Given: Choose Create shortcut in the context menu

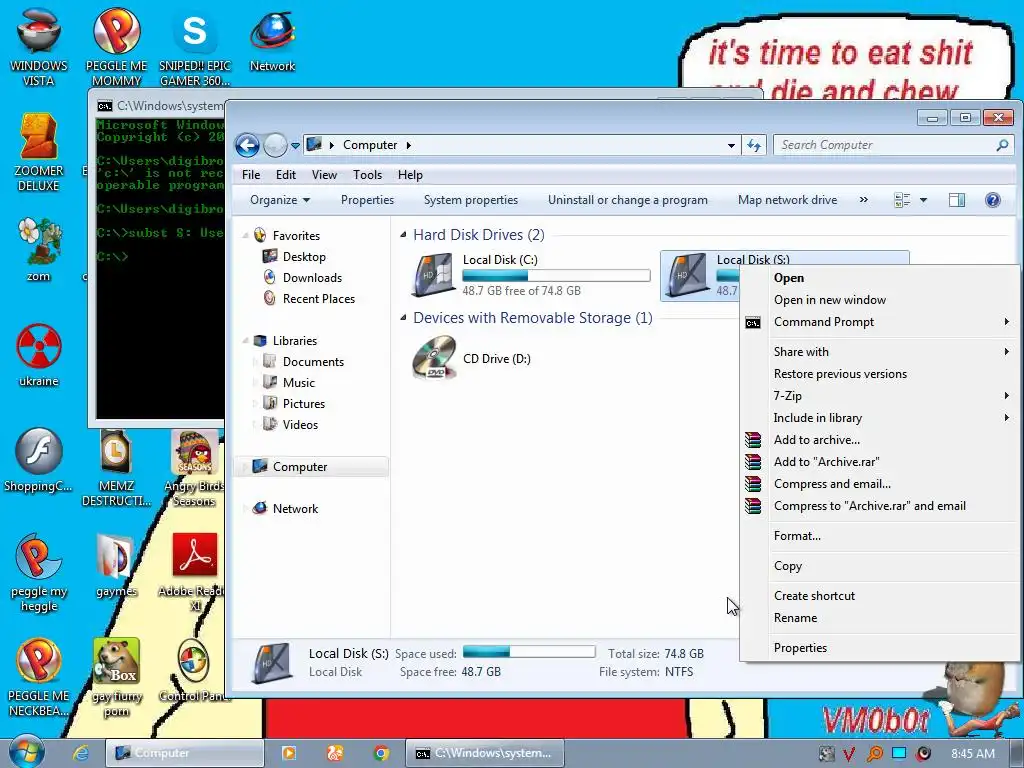Looking at the screenshot, I should point(880,596).
